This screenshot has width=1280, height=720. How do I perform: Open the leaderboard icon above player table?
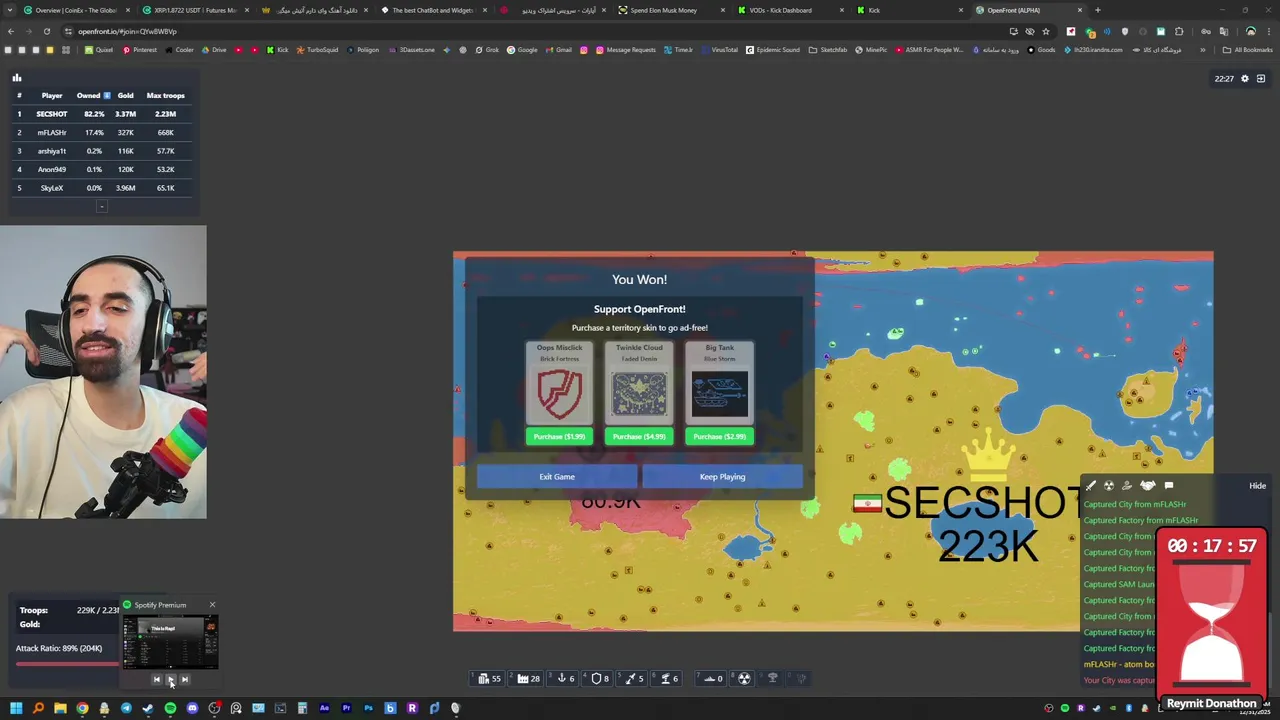[x=16, y=78]
